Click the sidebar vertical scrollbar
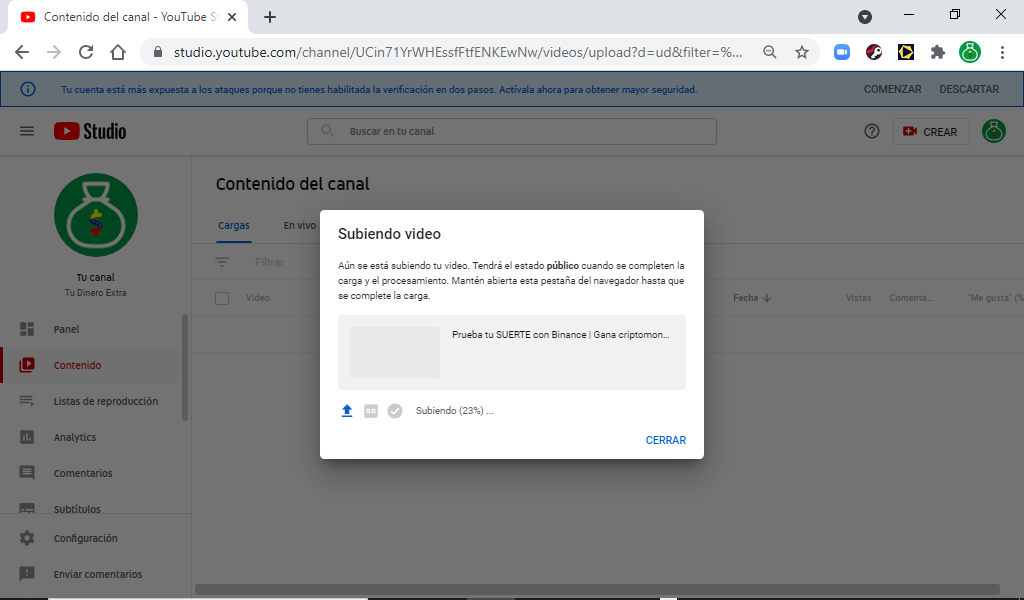Screen dimensions: 1024x600 coord(185,368)
